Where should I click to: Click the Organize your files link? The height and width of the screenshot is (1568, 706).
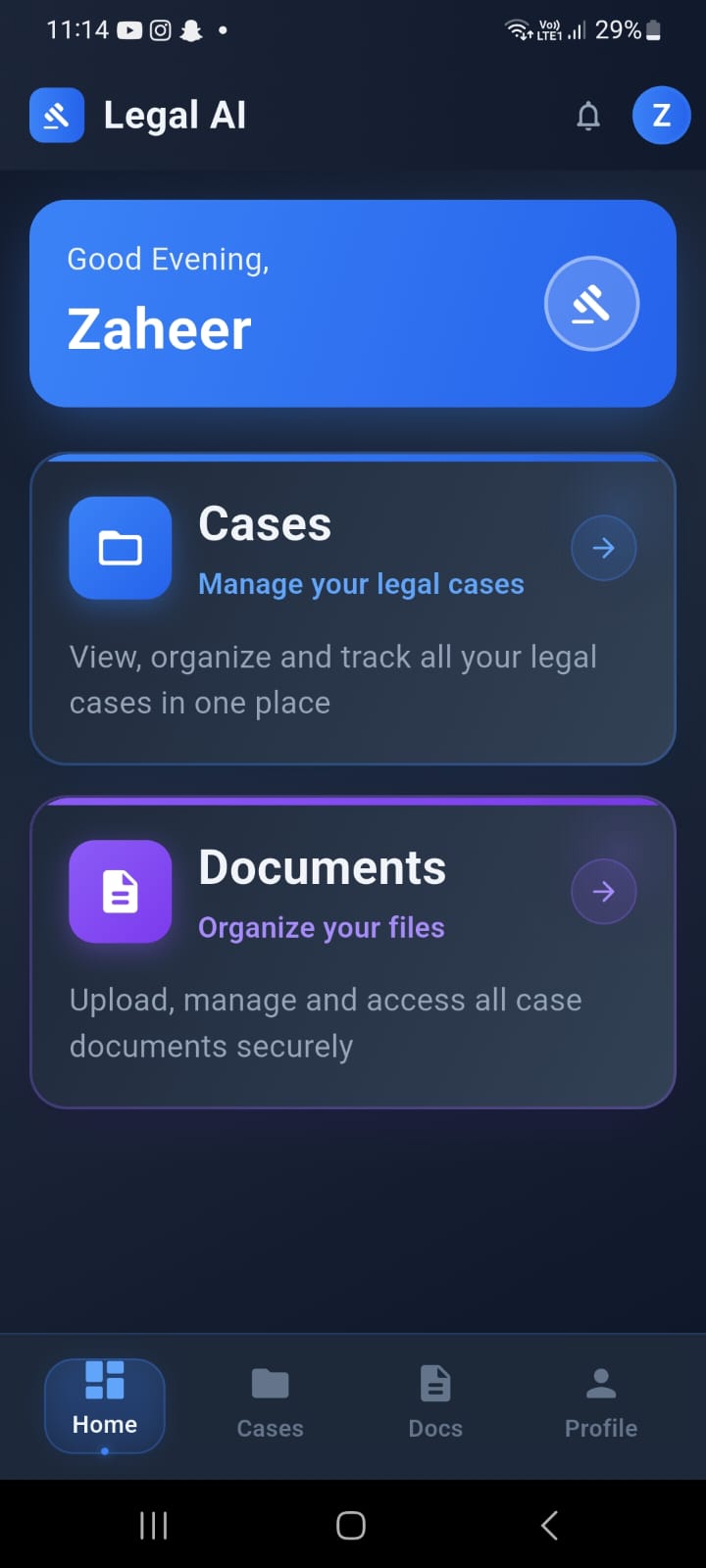[322, 927]
